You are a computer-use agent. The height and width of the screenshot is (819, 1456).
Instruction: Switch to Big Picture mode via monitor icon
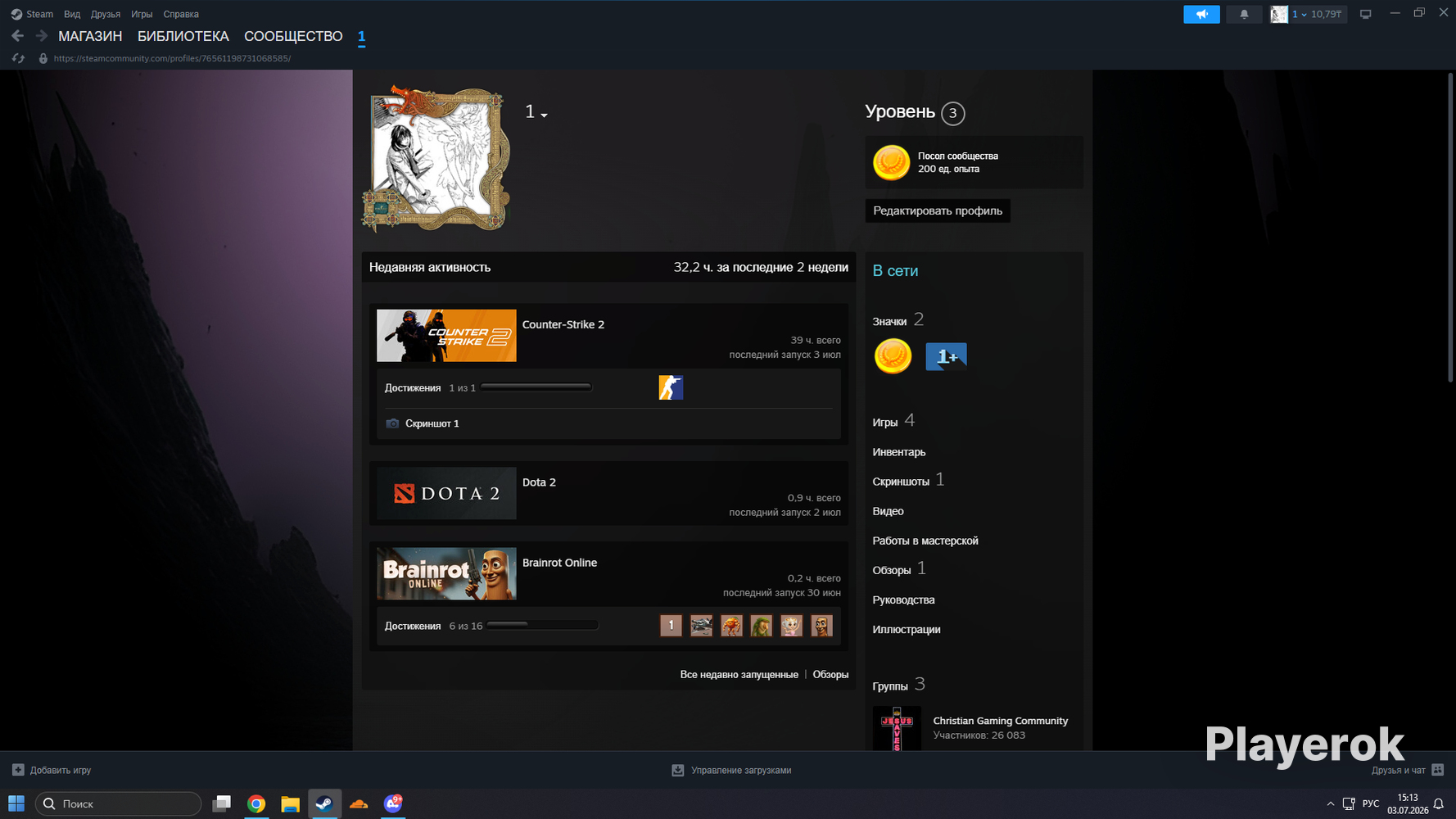(1365, 14)
